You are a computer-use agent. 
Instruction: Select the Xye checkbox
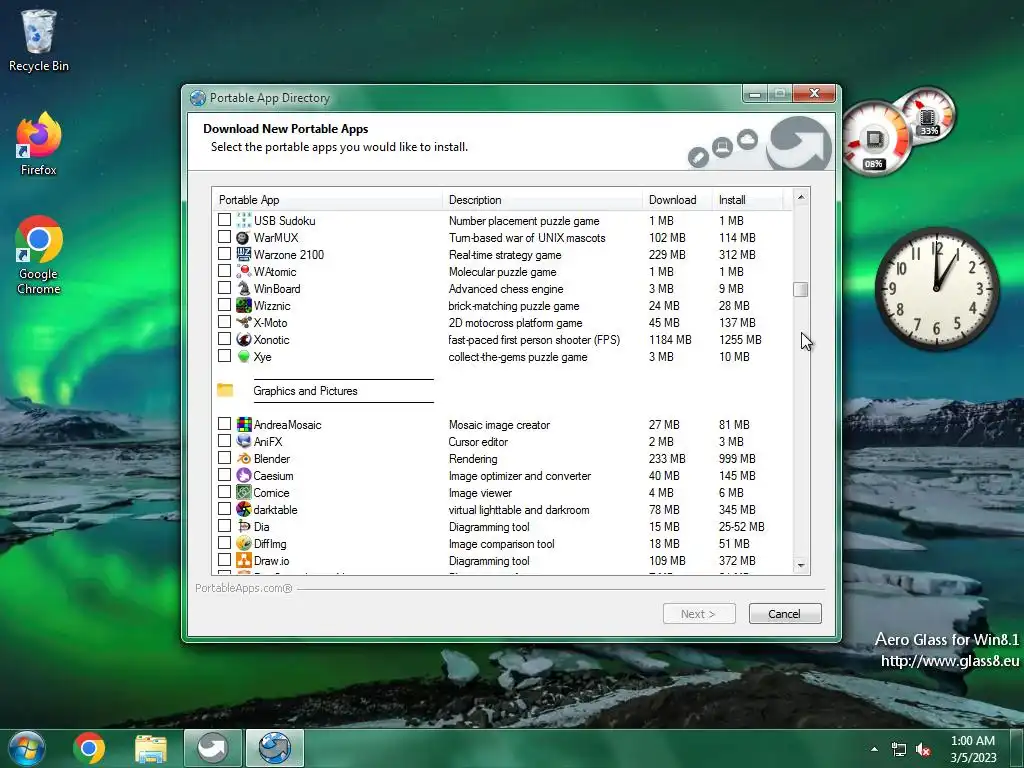tap(224, 355)
